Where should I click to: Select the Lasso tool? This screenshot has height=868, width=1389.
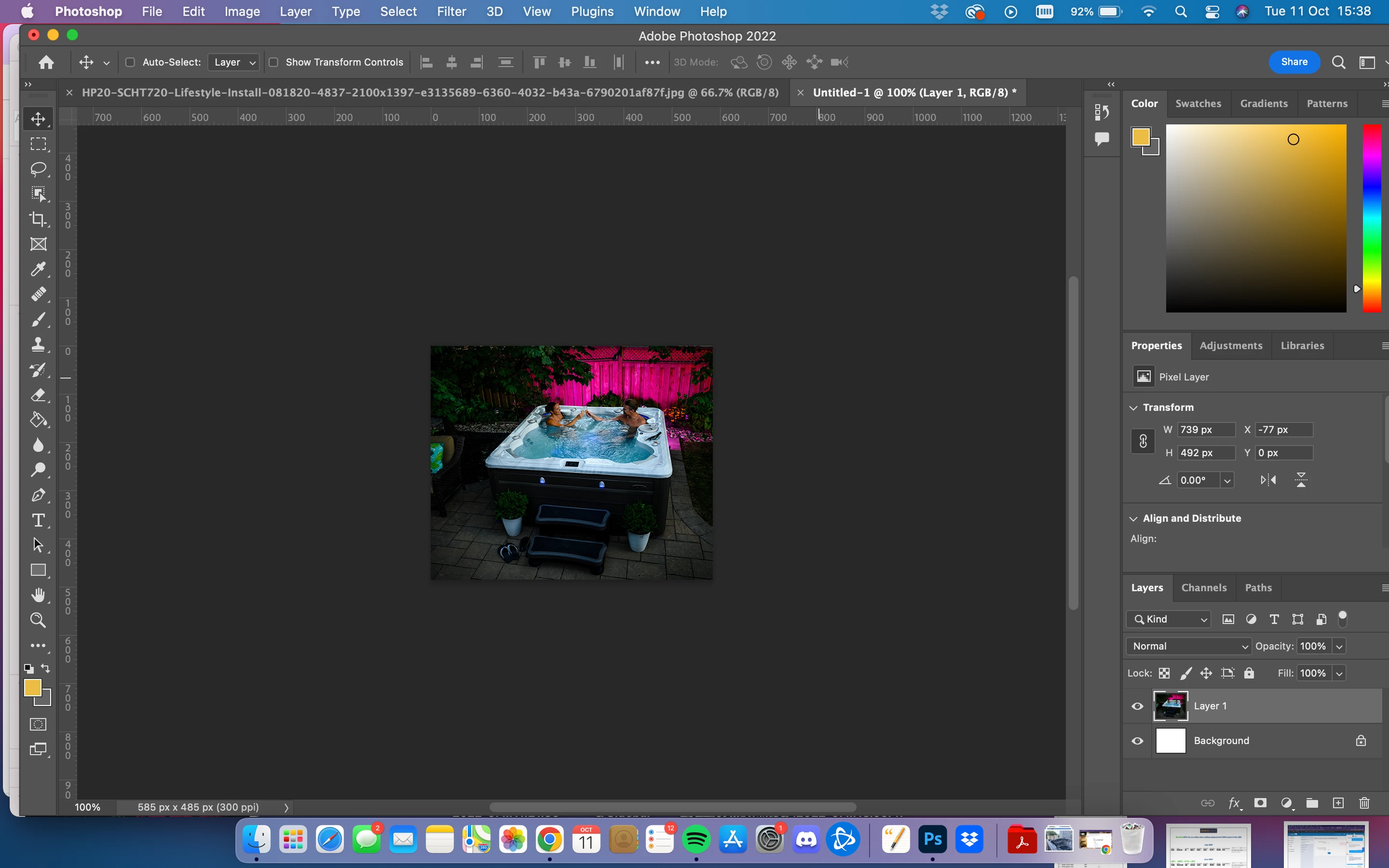[x=39, y=169]
